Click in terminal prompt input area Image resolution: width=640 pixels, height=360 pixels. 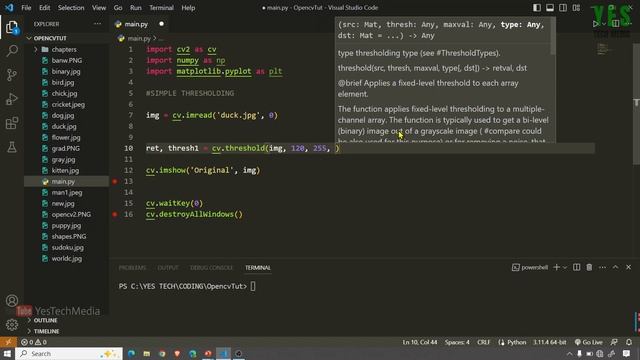coord(253,287)
